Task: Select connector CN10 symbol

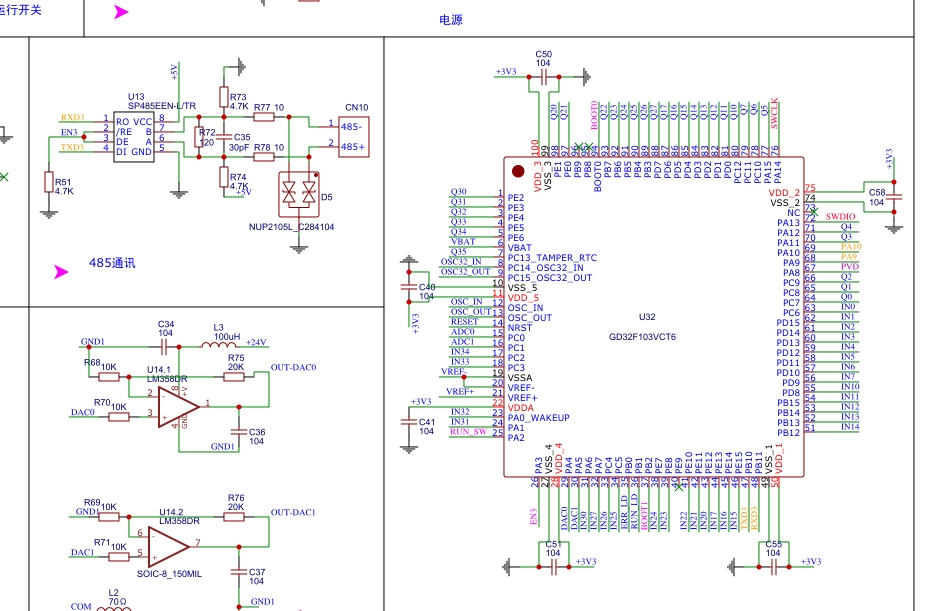Action: coord(353,137)
